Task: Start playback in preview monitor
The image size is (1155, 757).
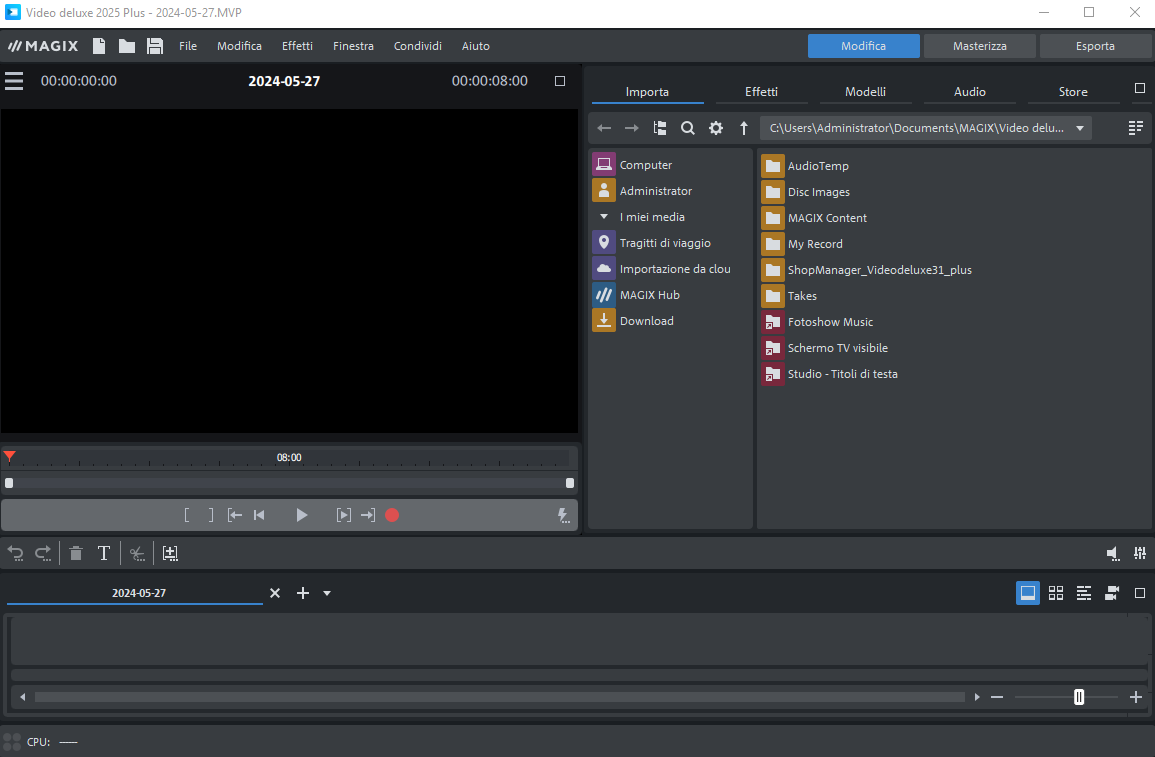Action: 301,515
